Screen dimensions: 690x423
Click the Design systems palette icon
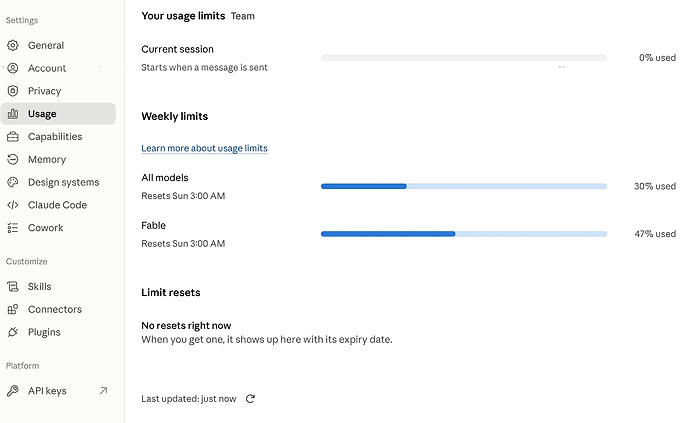pos(13,182)
